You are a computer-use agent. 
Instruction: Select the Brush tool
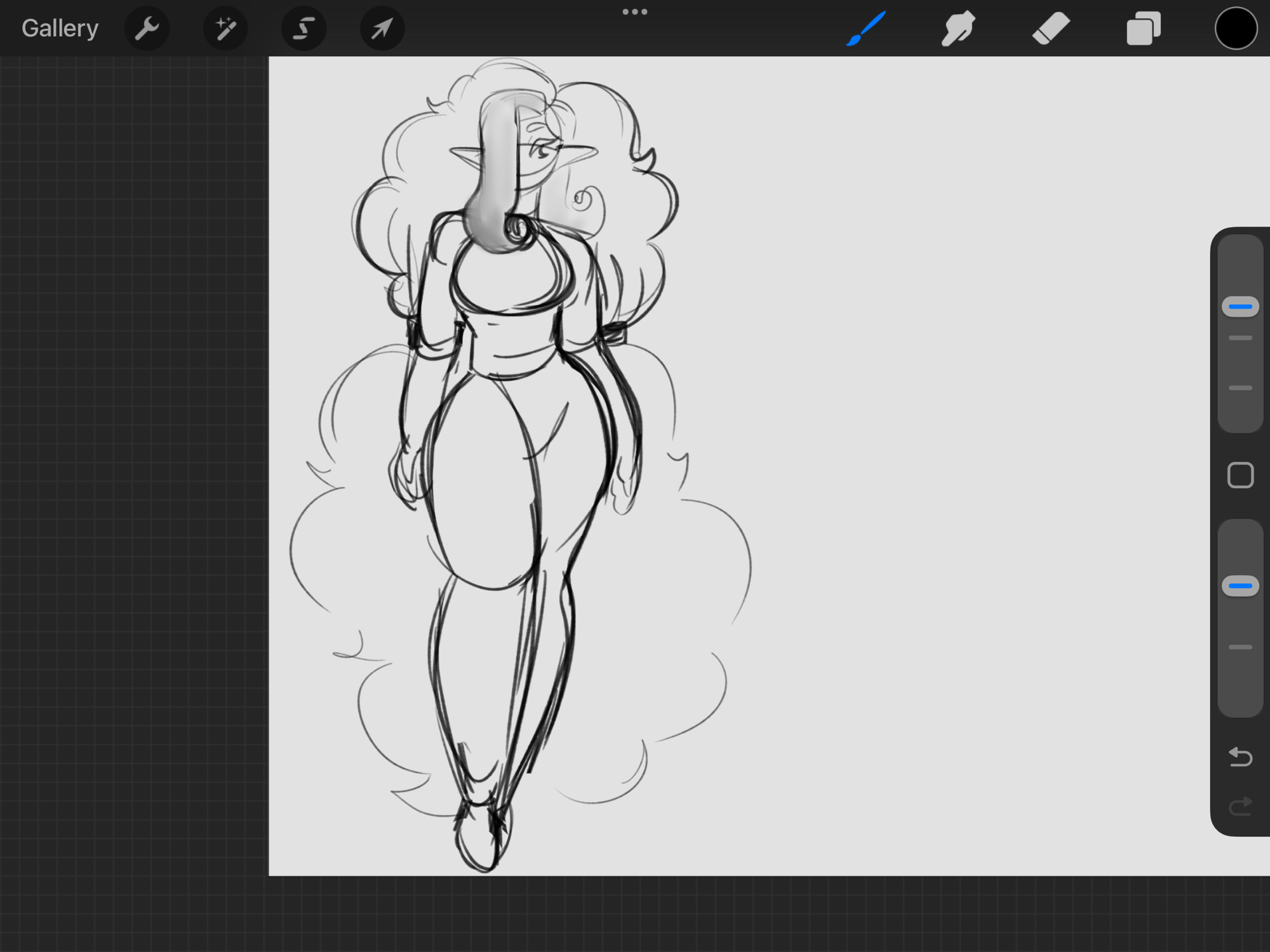(866, 29)
